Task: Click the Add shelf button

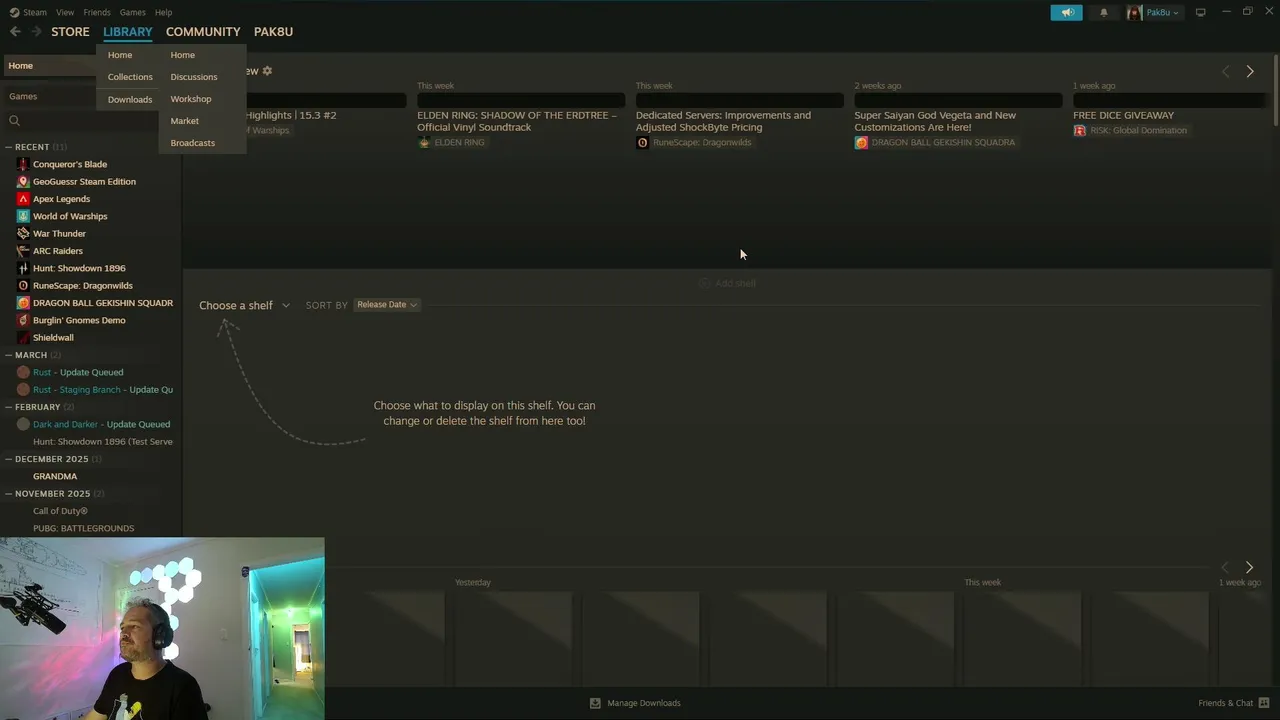Action: tap(728, 284)
